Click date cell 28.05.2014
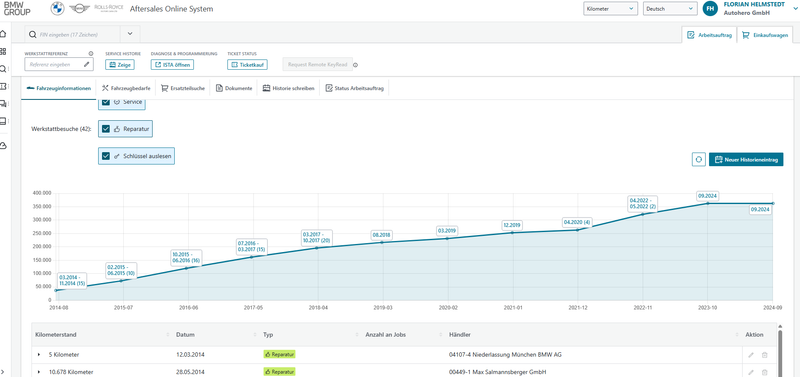Image resolution: width=800 pixels, height=377 pixels. tap(191, 372)
